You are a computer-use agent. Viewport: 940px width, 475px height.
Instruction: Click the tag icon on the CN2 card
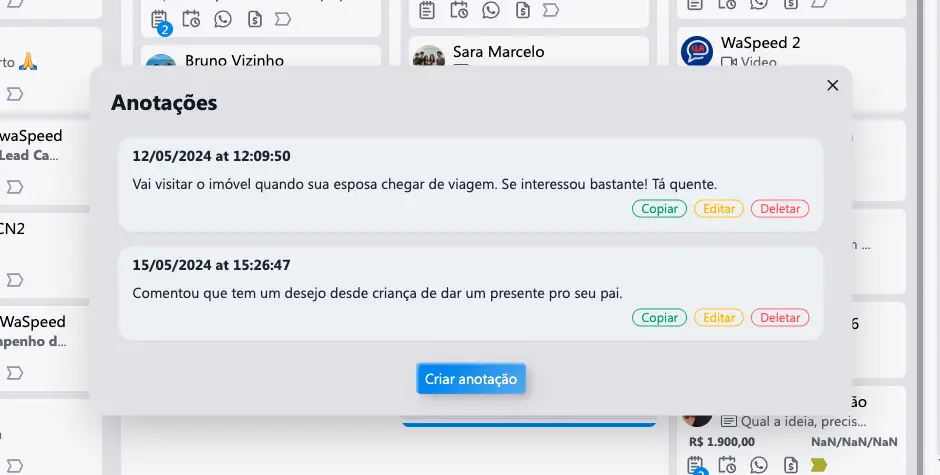[14, 280]
